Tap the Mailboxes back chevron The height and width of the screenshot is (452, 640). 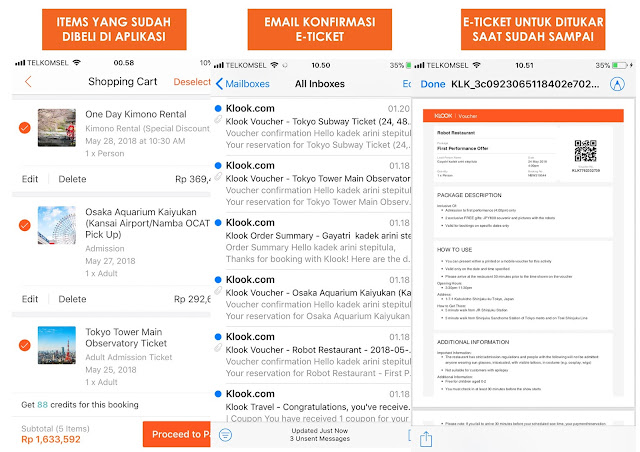click(x=219, y=84)
